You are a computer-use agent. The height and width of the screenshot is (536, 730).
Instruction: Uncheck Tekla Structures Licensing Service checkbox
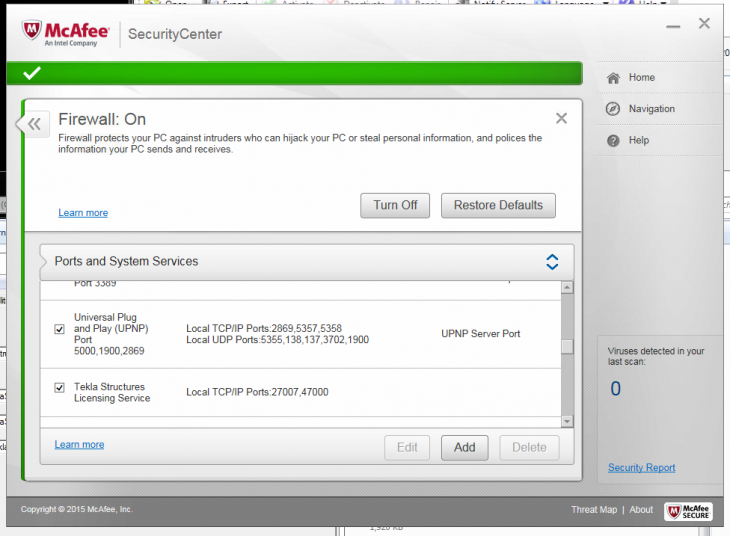(x=60, y=387)
